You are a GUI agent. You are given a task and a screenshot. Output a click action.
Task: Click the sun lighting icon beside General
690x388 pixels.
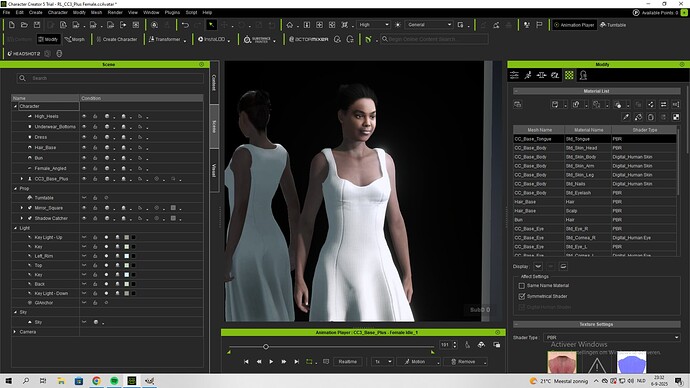click(398, 25)
